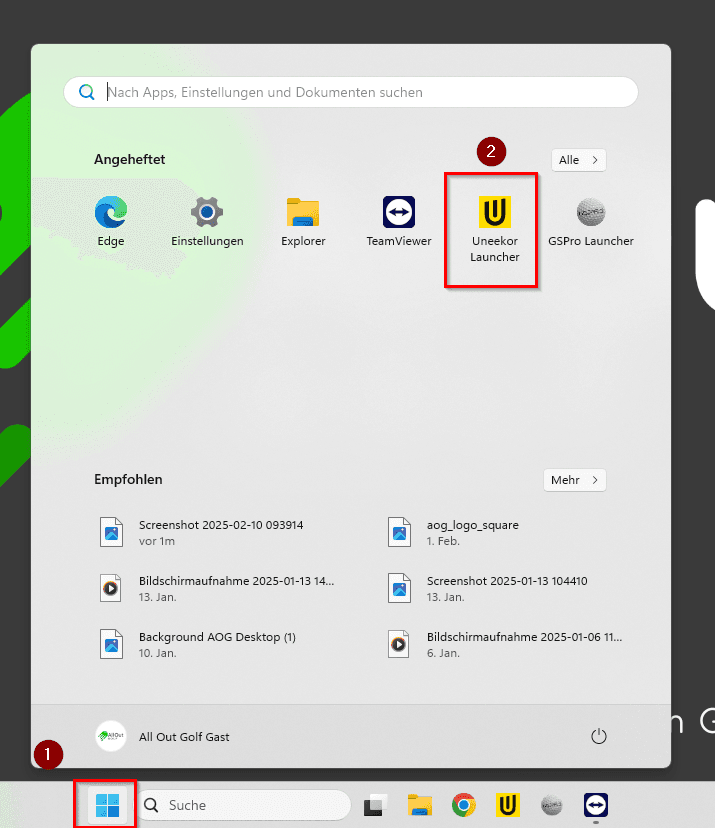Open Screenshot 2025-02-10 093914 file

coord(203,532)
